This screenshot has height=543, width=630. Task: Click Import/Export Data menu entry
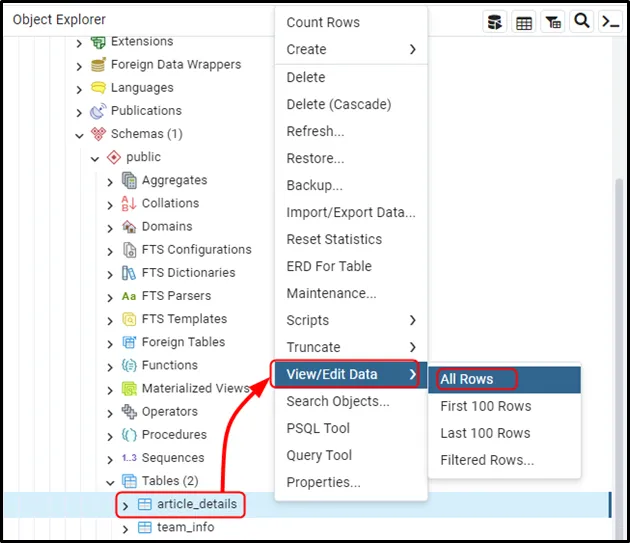(x=350, y=212)
